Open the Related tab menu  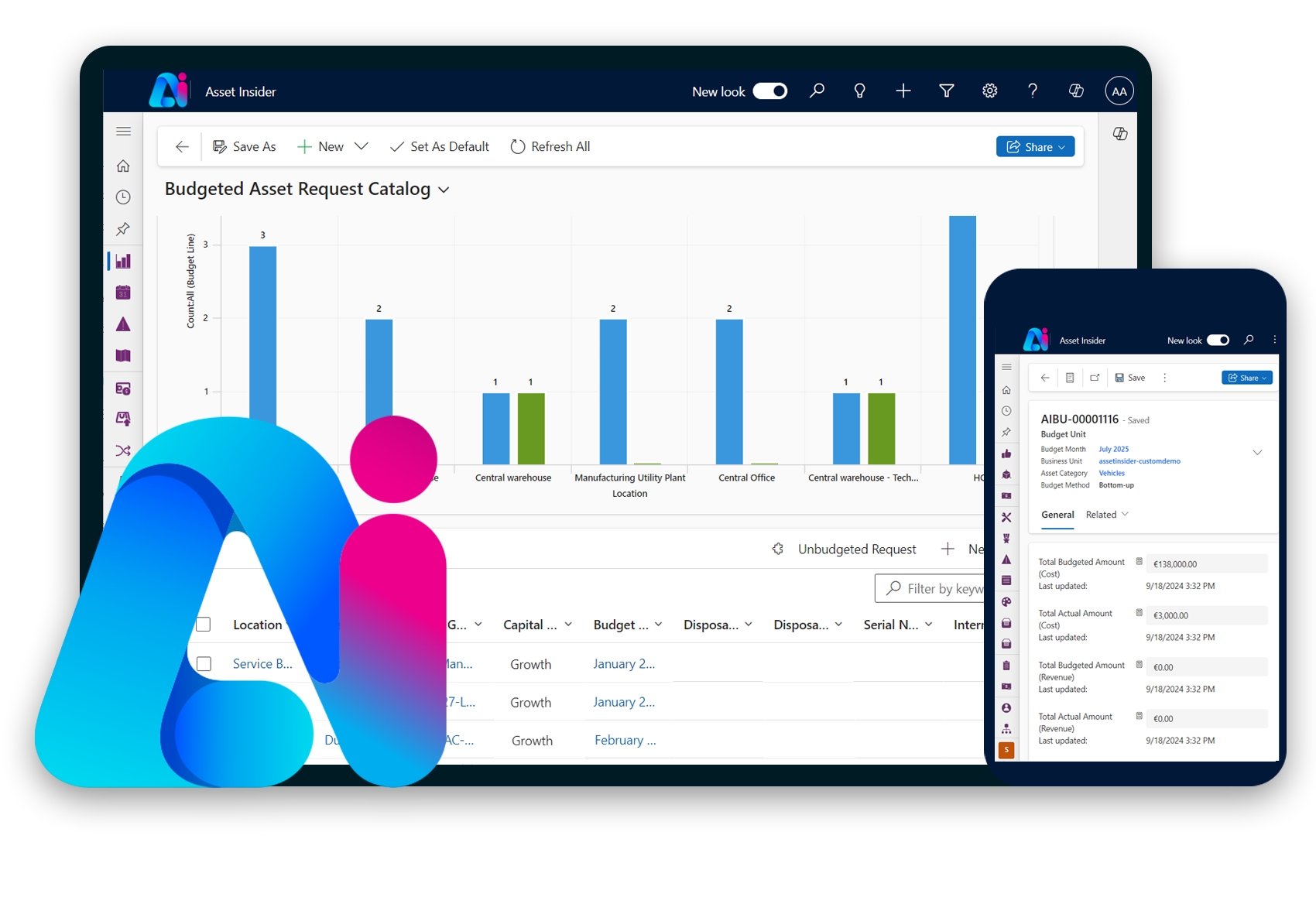(x=1107, y=515)
